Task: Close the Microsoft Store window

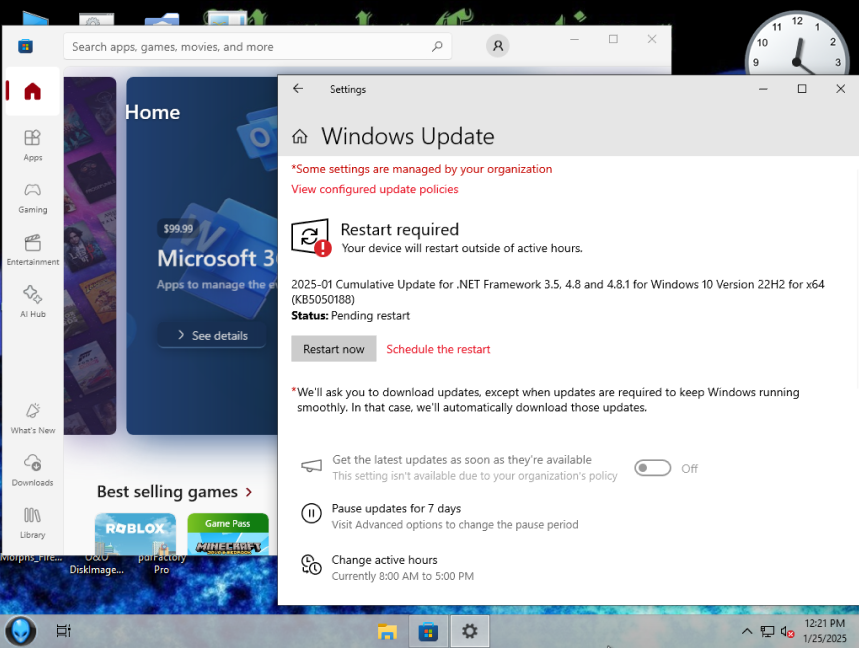Action: pos(652,39)
